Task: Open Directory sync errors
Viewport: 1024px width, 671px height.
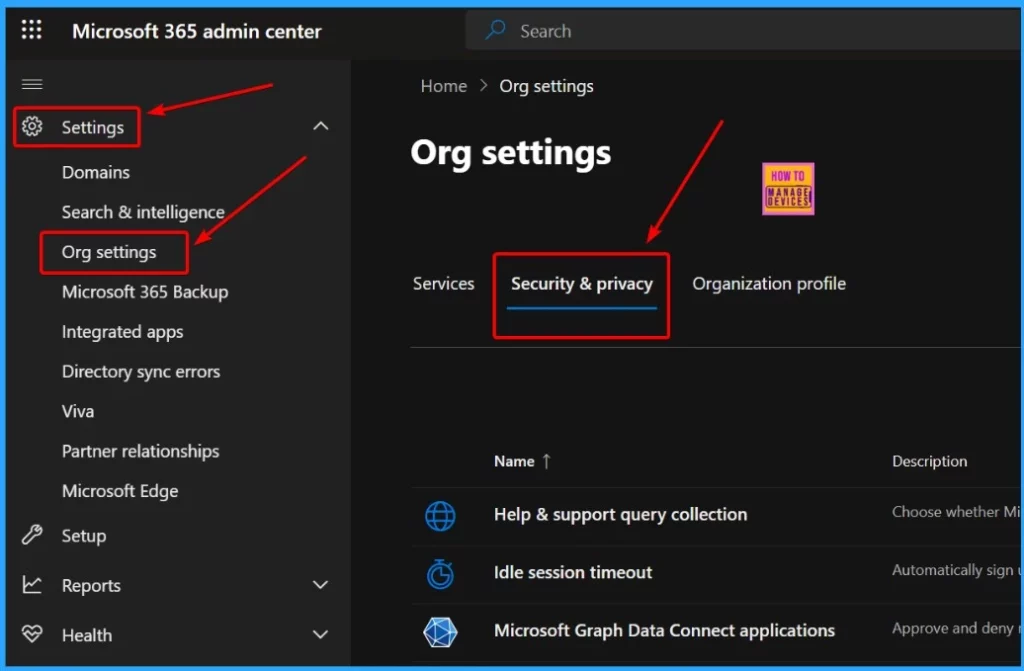Action: click(x=141, y=372)
